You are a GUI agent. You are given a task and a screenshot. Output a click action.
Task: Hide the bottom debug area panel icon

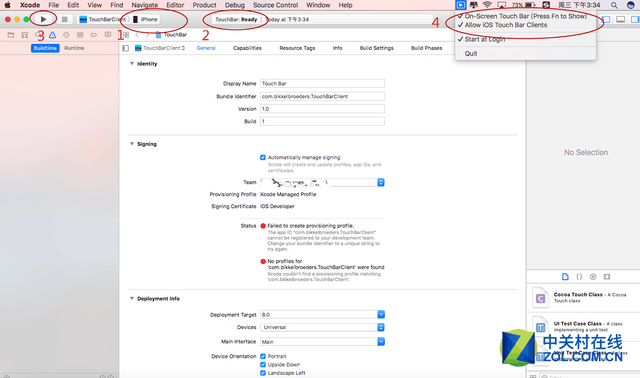click(620, 19)
